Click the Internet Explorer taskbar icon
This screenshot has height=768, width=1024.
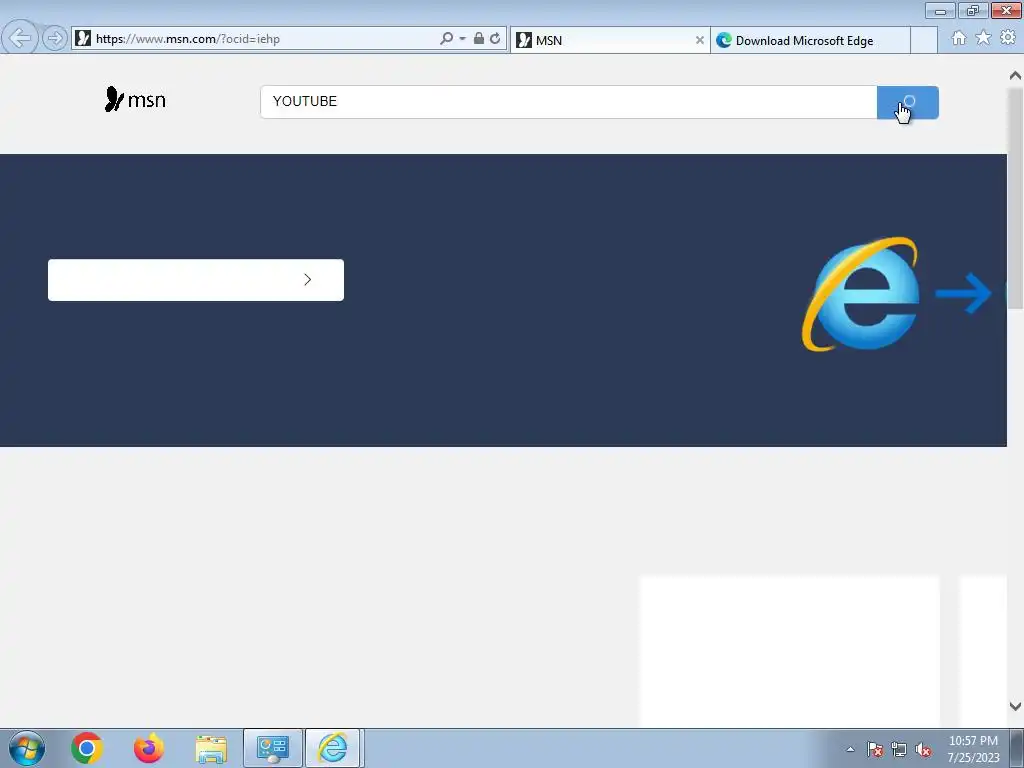(333, 748)
